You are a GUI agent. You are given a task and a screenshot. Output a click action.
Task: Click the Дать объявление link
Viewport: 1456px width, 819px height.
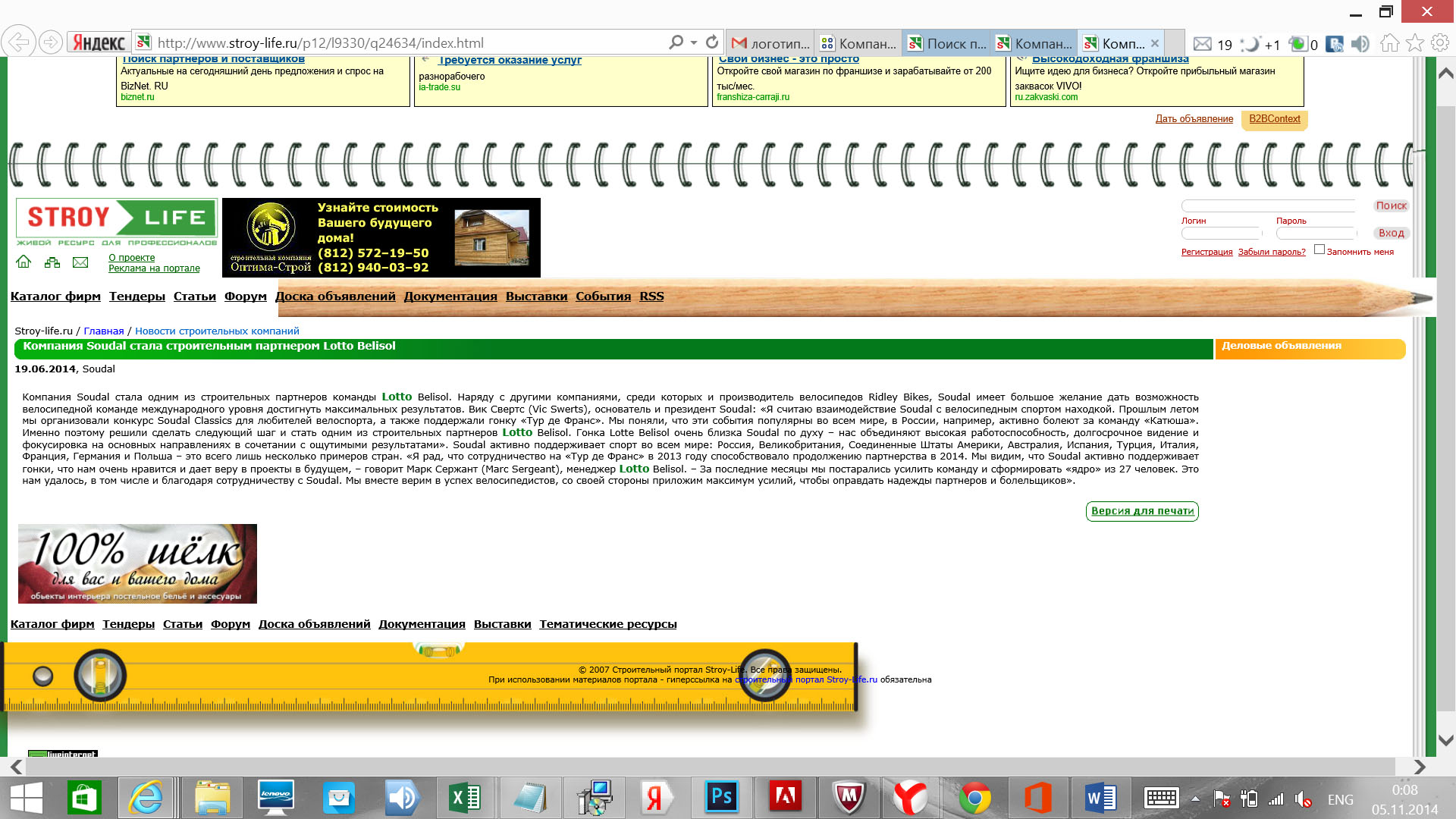pyautogui.click(x=1194, y=119)
